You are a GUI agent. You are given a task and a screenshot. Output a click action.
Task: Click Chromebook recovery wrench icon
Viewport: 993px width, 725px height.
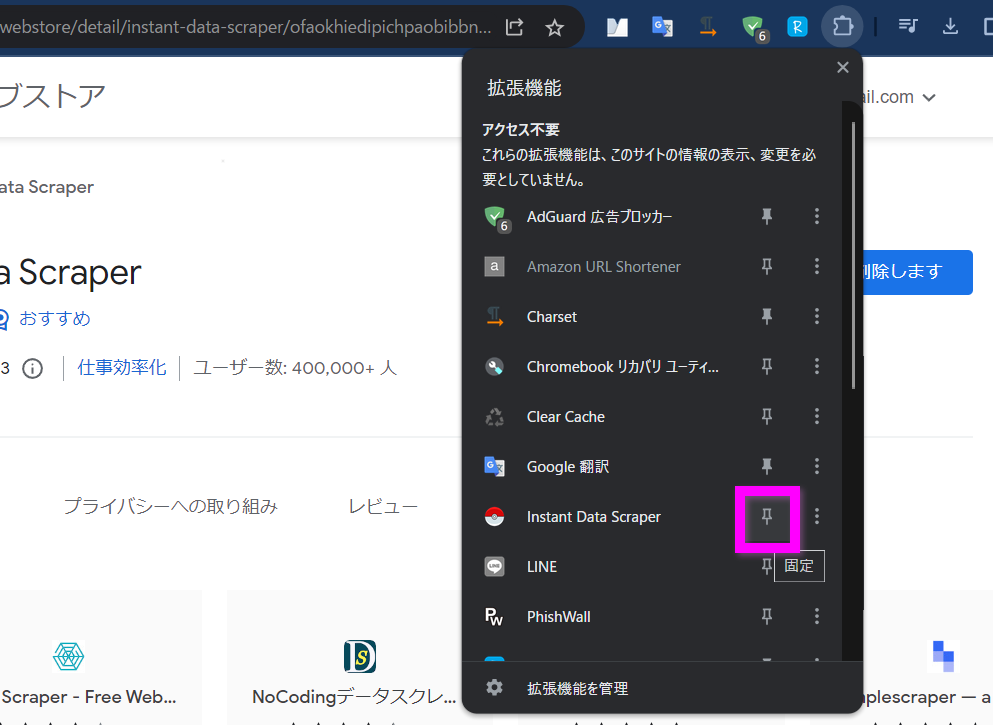coord(495,367)
